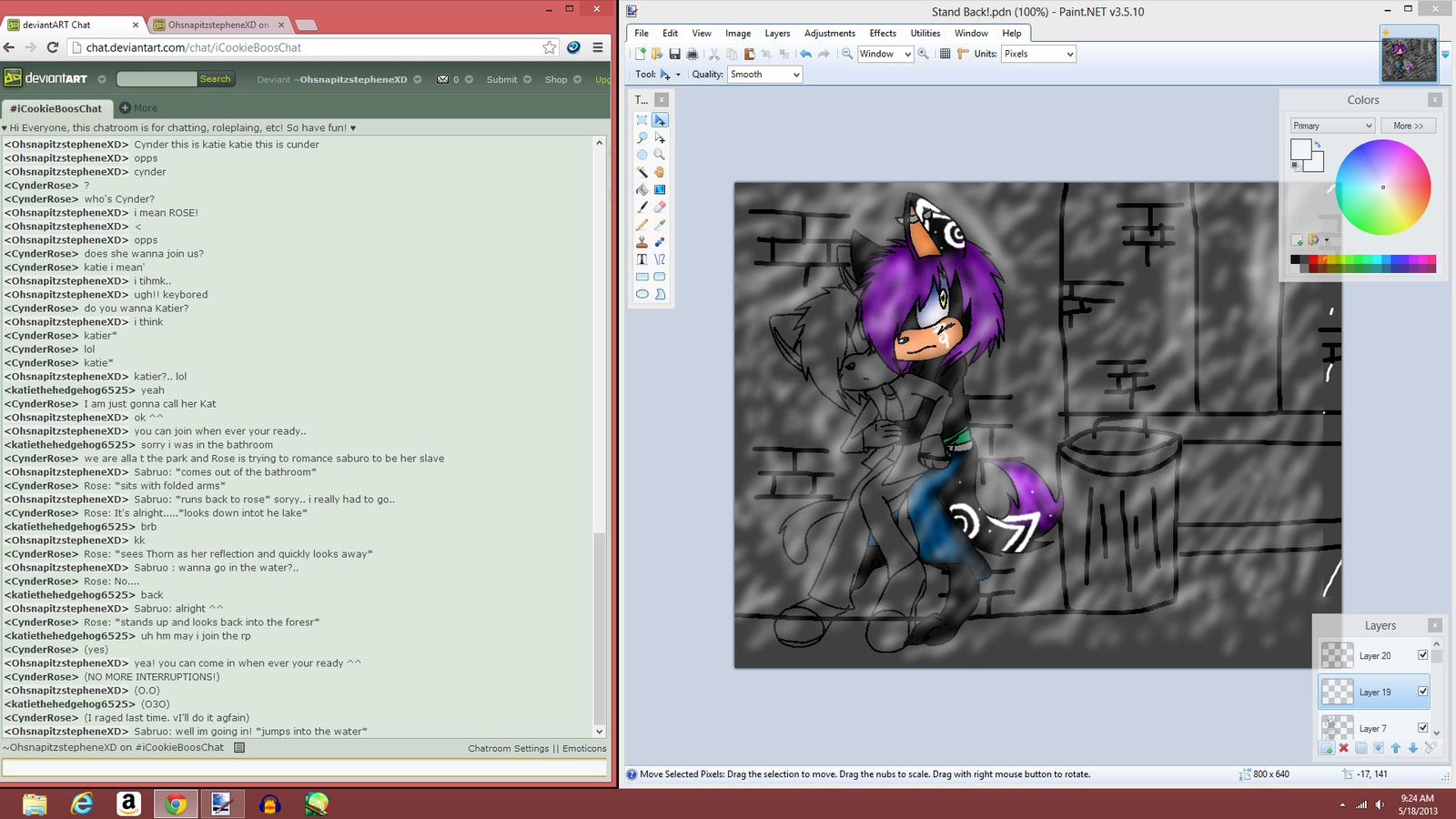Select the Rounded Rectangle tool
The width and height of the screenshot is (1456, 819).
660,277
